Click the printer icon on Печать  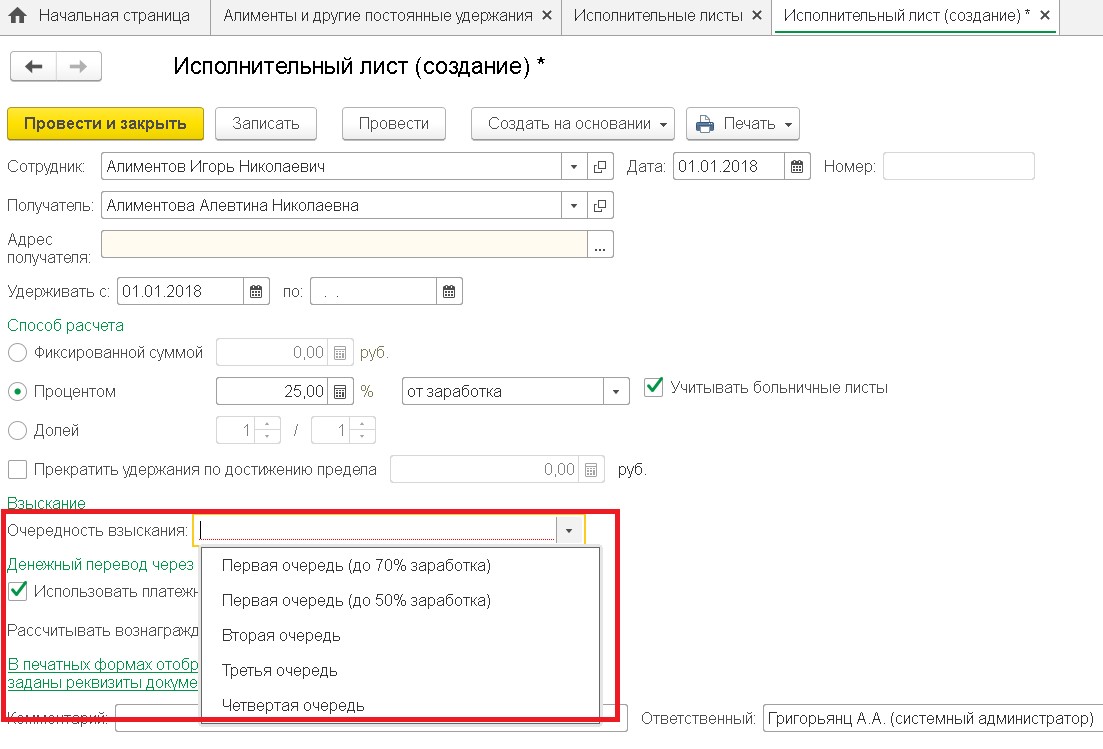pos(704,124)
